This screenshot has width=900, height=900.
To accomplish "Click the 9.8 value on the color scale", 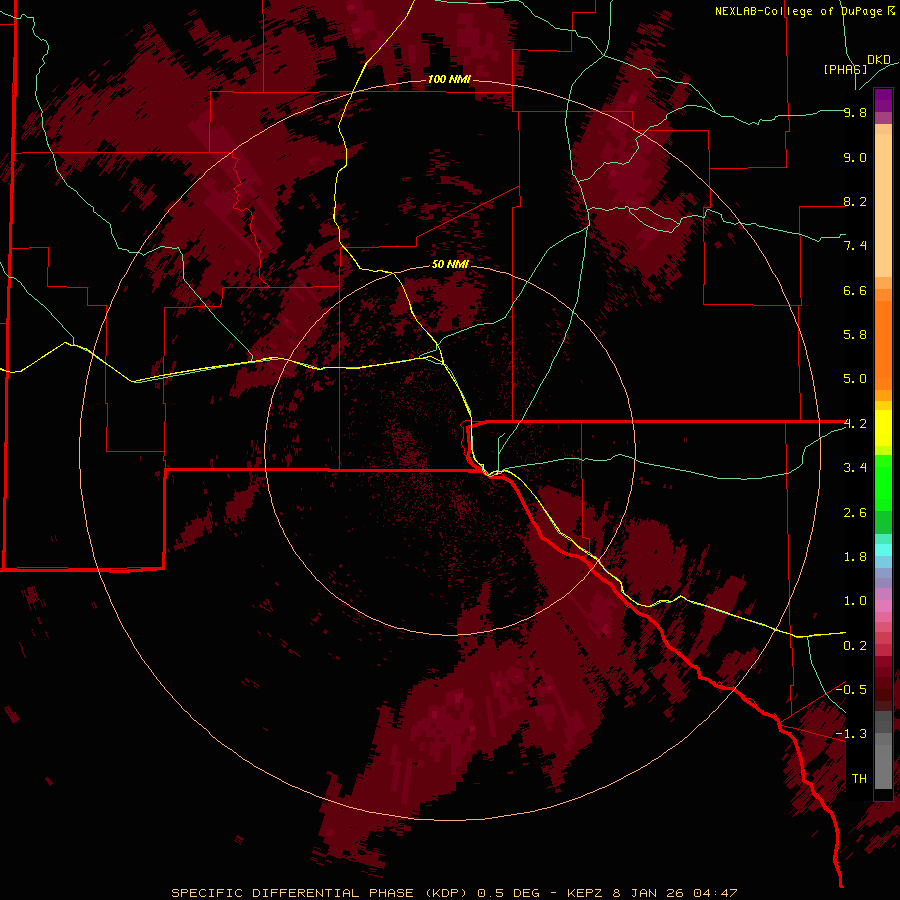I will pos(855,112).
